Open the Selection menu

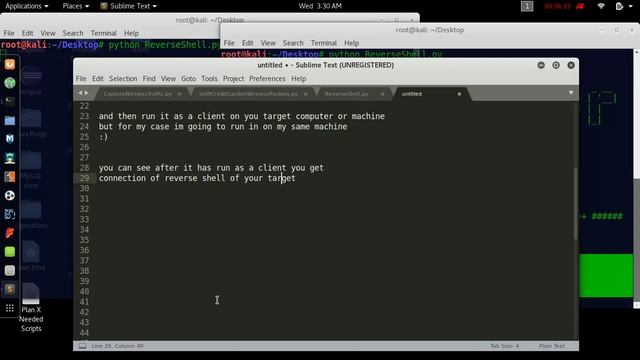(123, 78)
